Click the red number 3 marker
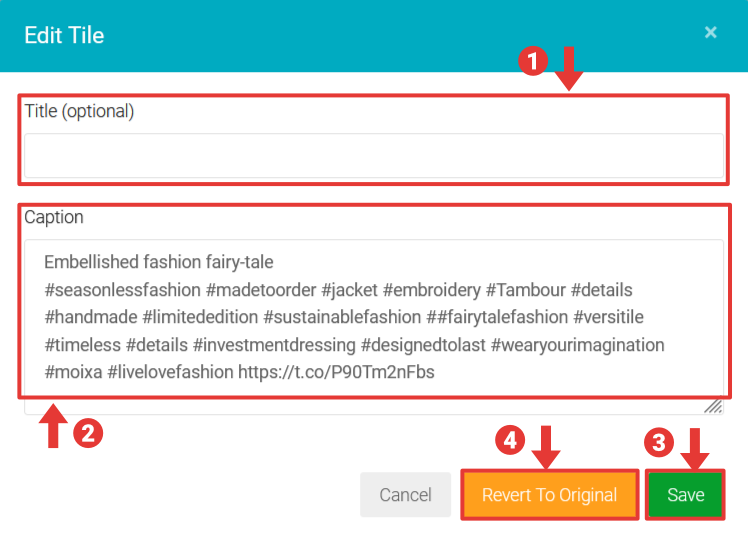 coord(657,441)
